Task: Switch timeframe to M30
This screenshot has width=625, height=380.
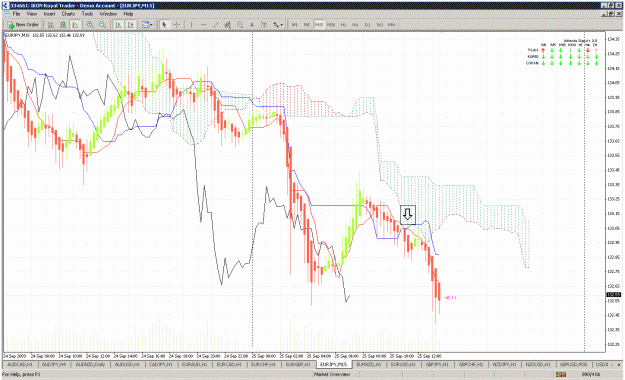Action: pyautogui.click(x=331, y=25)
